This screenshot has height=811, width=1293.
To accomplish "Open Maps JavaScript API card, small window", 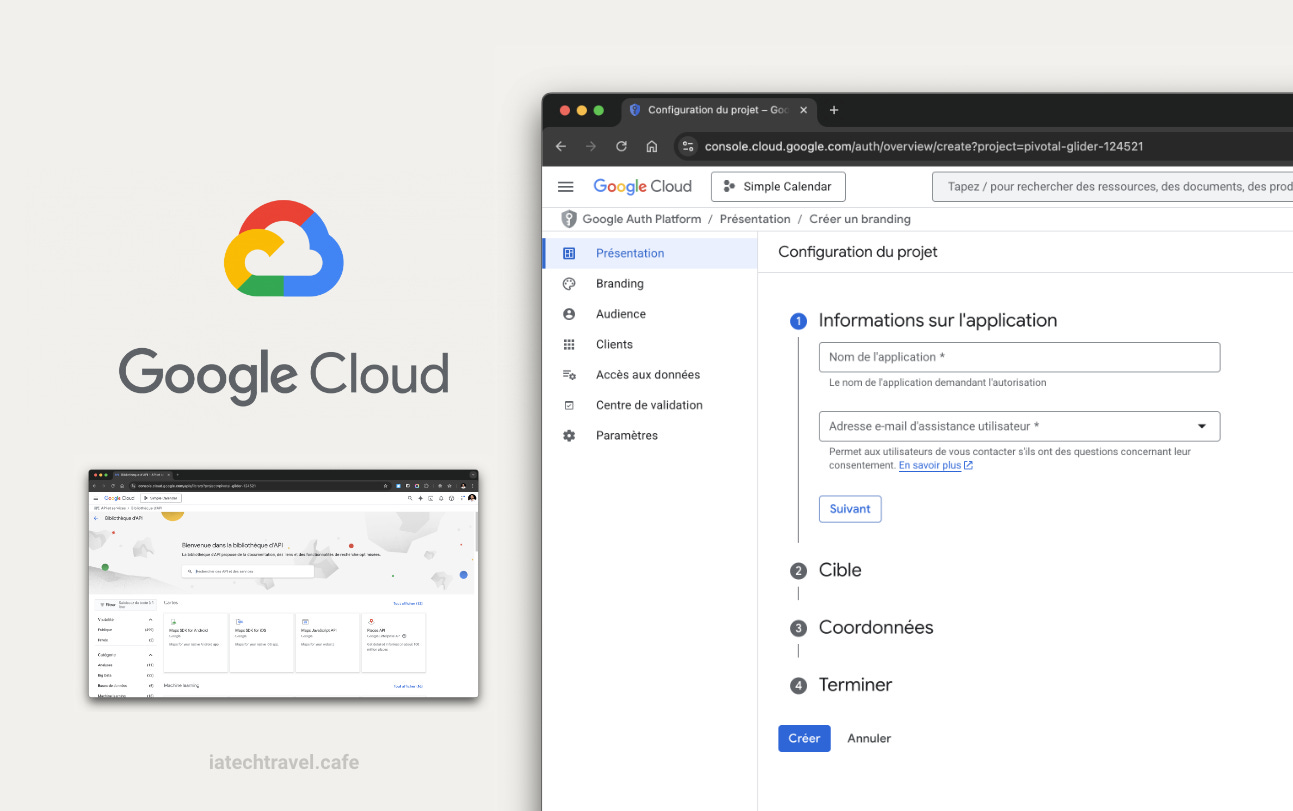I will (x=328, y=643).
